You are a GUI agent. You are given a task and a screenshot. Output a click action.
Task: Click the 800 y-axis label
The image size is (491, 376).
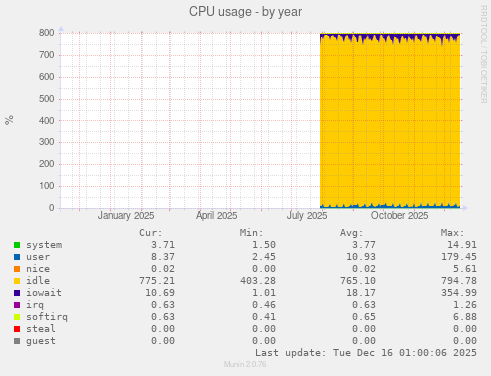tap(47, 33)
